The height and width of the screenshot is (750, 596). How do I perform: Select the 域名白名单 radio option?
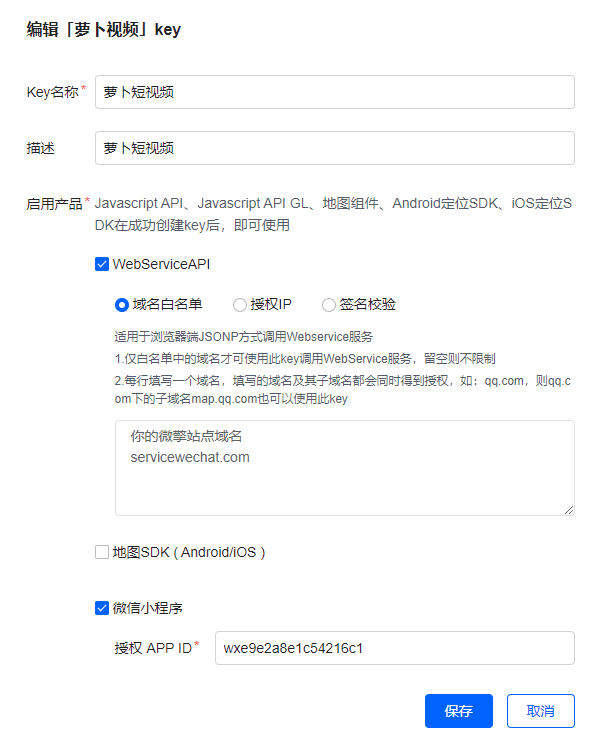[x=122, y=305]
